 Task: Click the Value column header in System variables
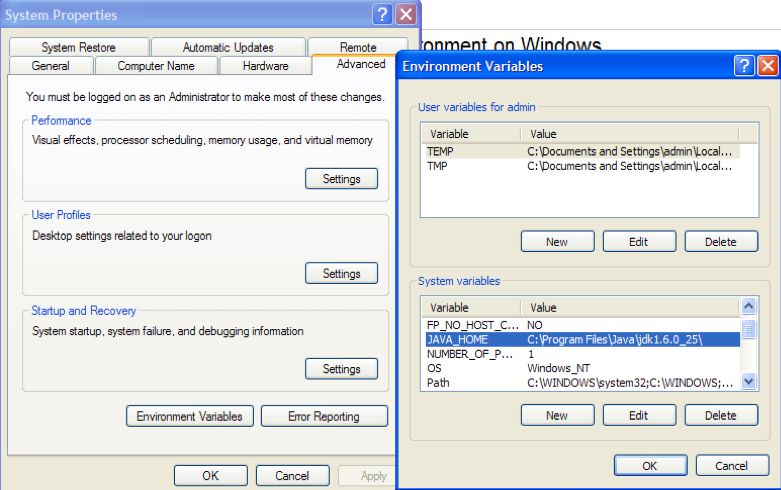(x=630, y=308)
